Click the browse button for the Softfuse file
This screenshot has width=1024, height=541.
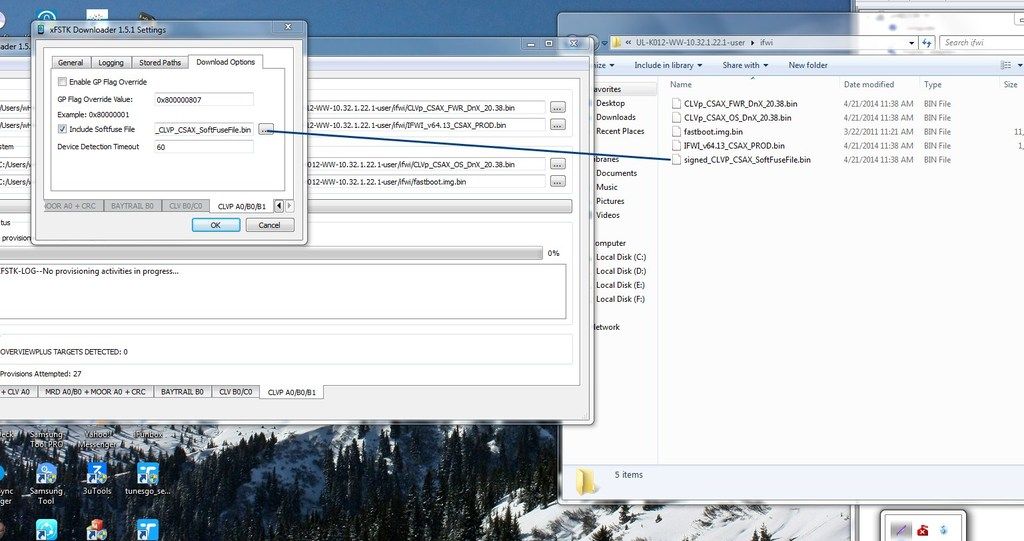coord(266,129)
